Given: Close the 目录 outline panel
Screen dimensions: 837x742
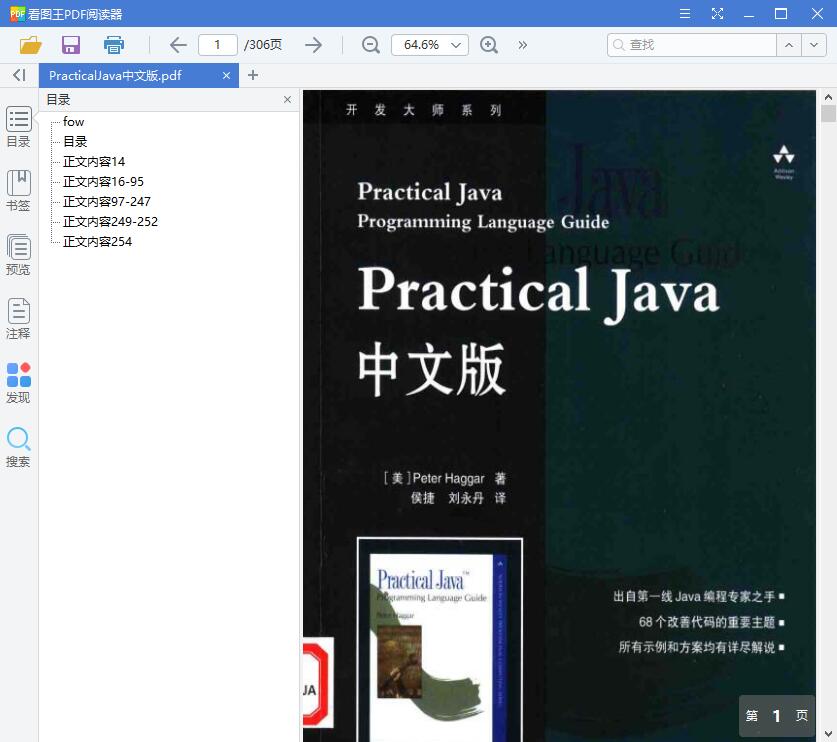Looking at the screenshot, I should (287, 99).
